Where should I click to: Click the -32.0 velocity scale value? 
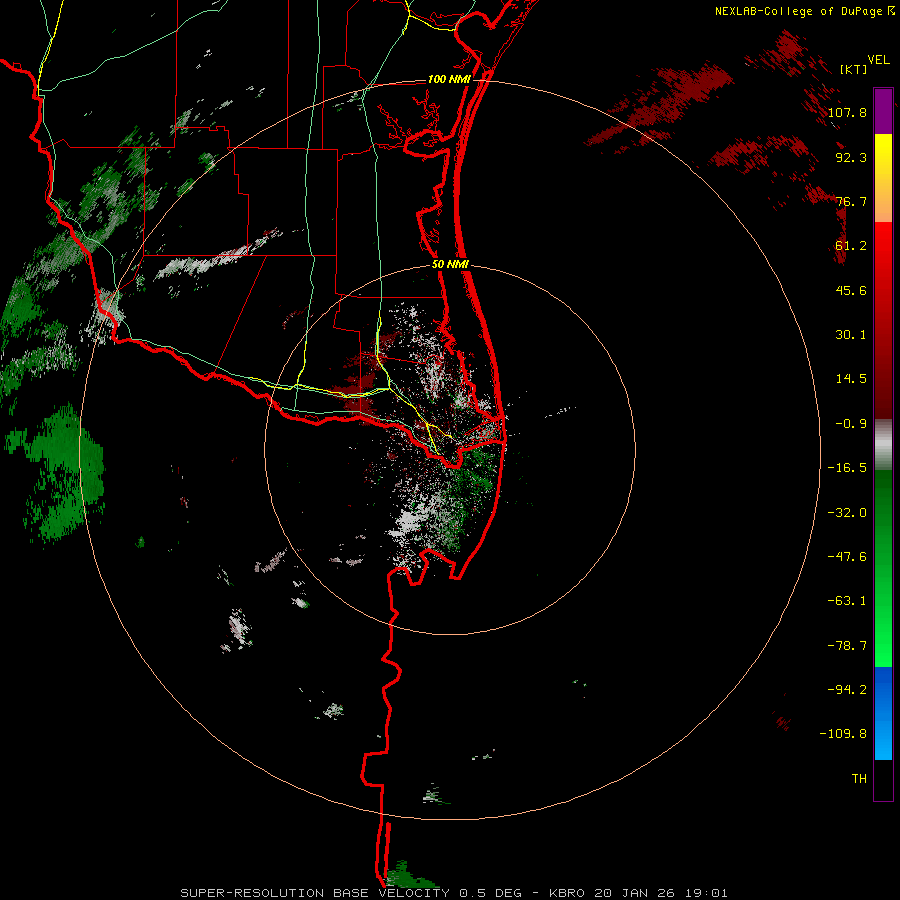click(847, 513)
